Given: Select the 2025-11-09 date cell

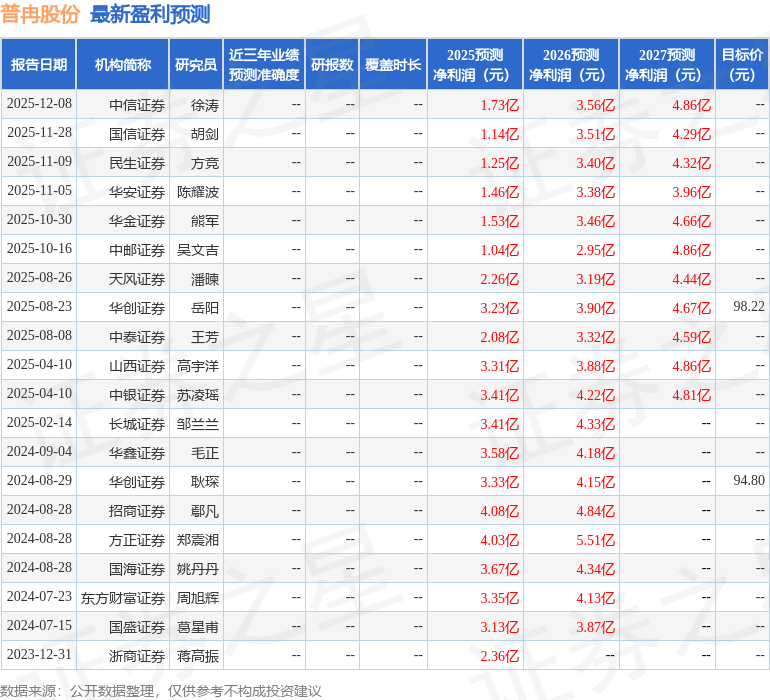Looking at the screenshot, I should coord(39,162).
